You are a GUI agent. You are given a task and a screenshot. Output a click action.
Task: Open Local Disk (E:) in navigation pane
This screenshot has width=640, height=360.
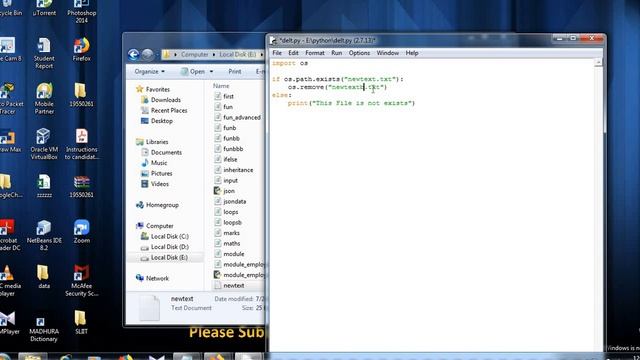165,258
